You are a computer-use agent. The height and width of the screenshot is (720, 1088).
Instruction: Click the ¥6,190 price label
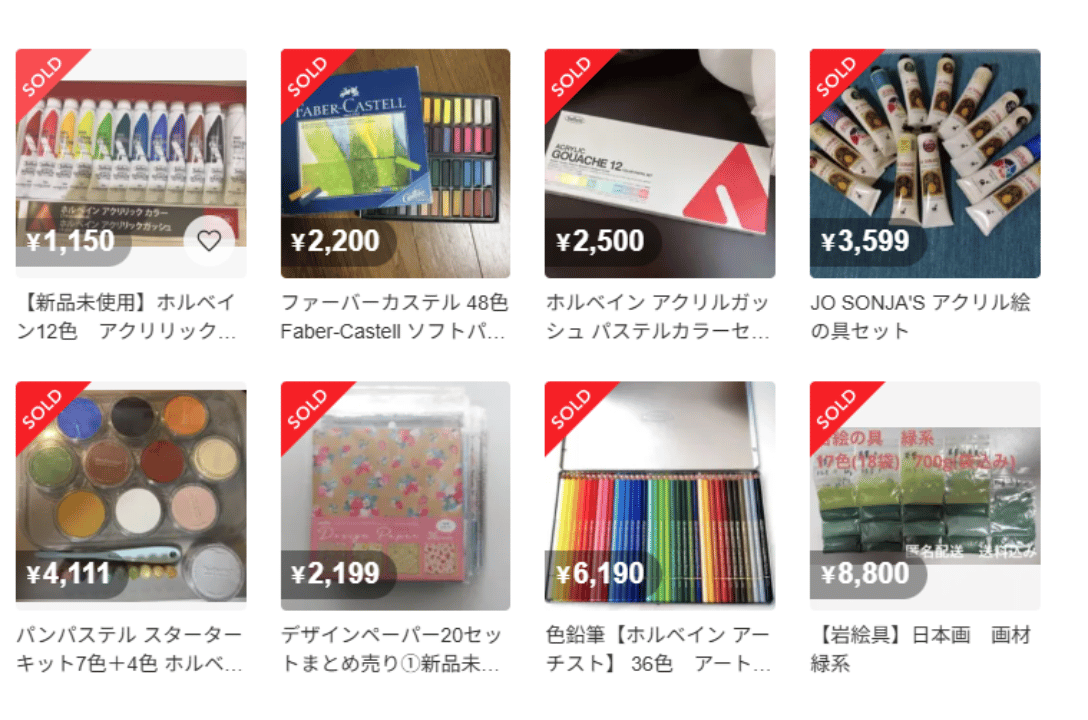point(602,574)
